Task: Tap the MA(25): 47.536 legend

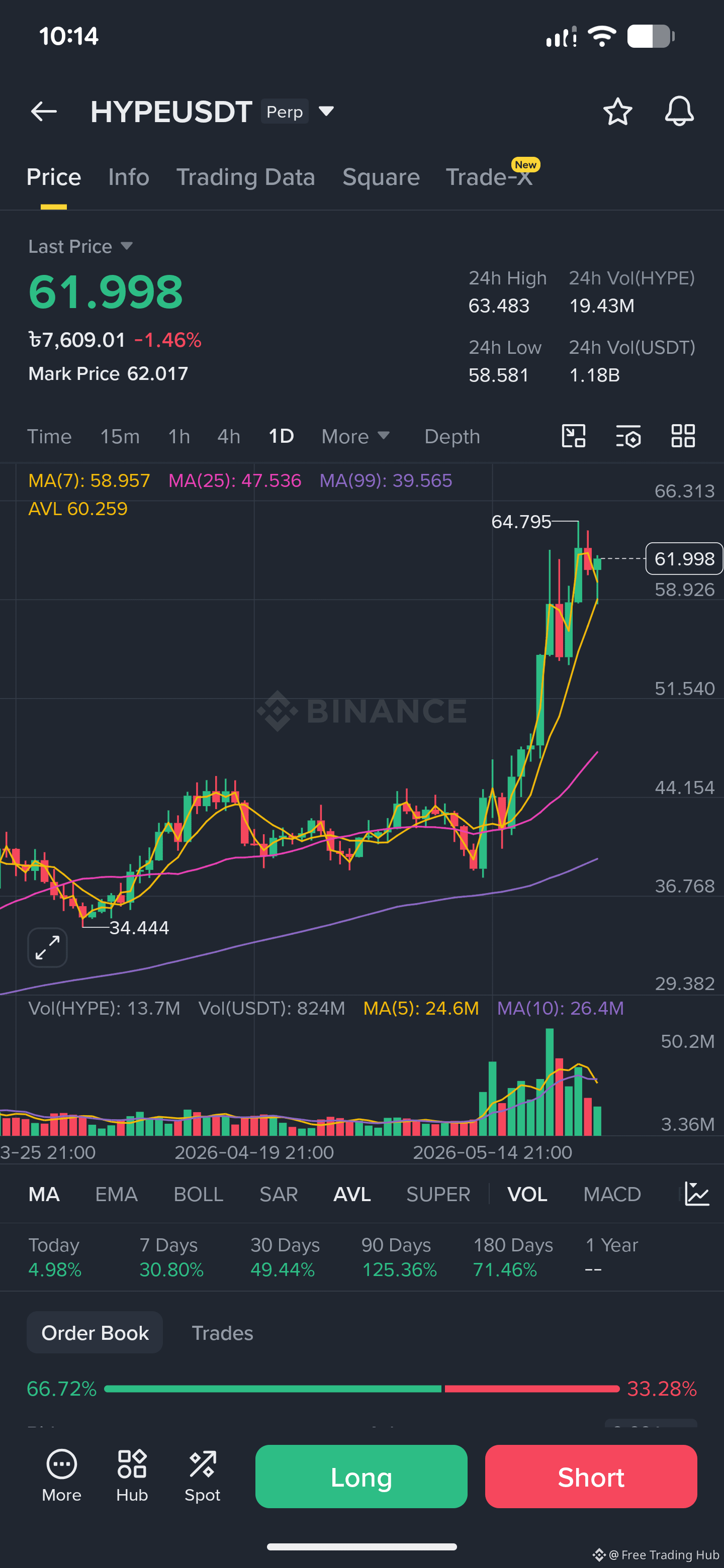Action: coord(234,480)
